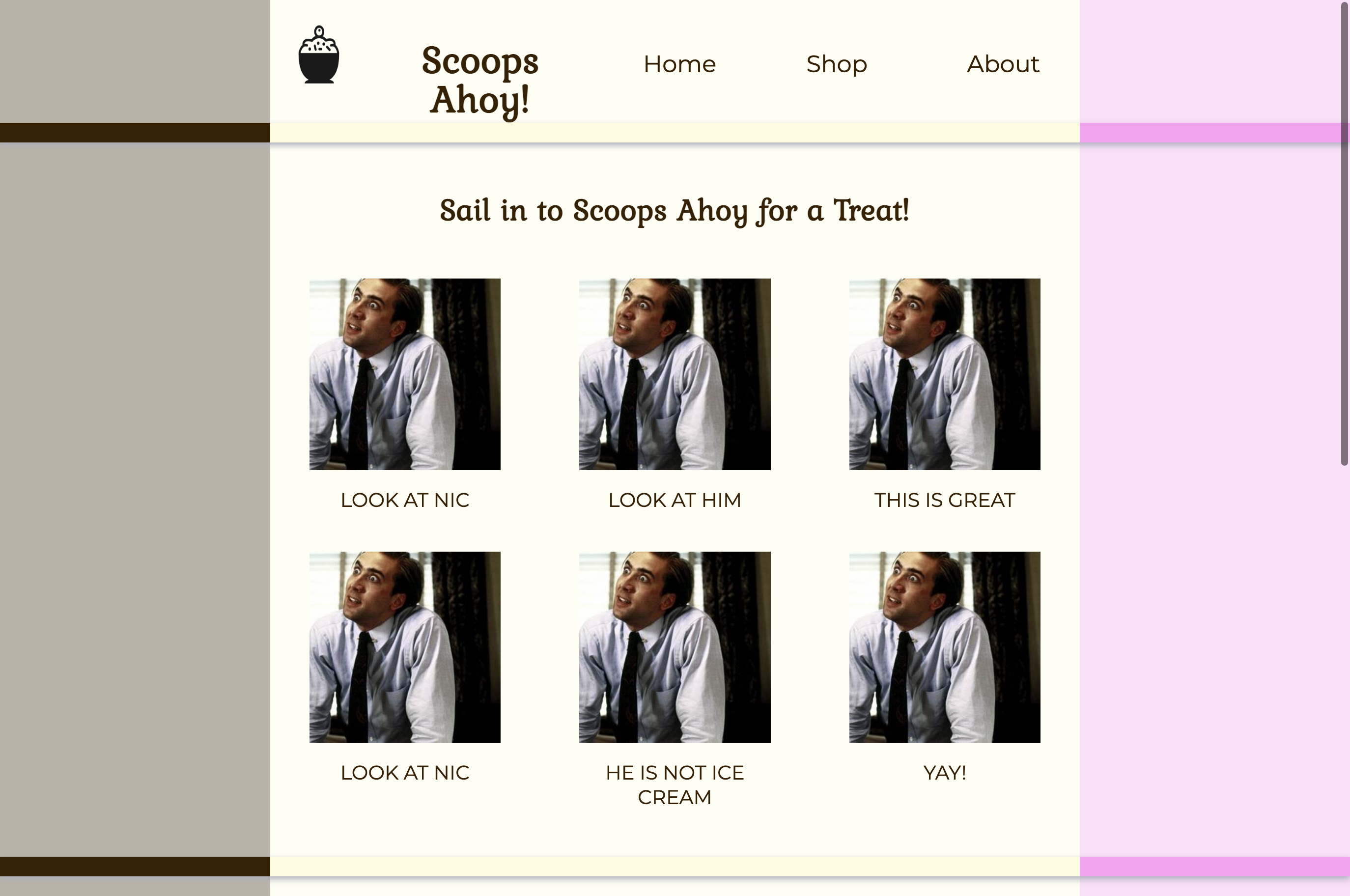Screen dimensions: 1350x896
Task: Select the 'HE IS NOT ICE CREAM' caption
Action: pyautogui.click(x=675, y=784)
